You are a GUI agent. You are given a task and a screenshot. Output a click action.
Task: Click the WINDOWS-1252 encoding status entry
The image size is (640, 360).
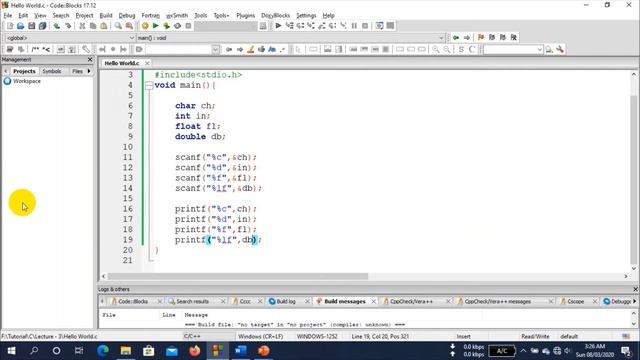(317, 336)
